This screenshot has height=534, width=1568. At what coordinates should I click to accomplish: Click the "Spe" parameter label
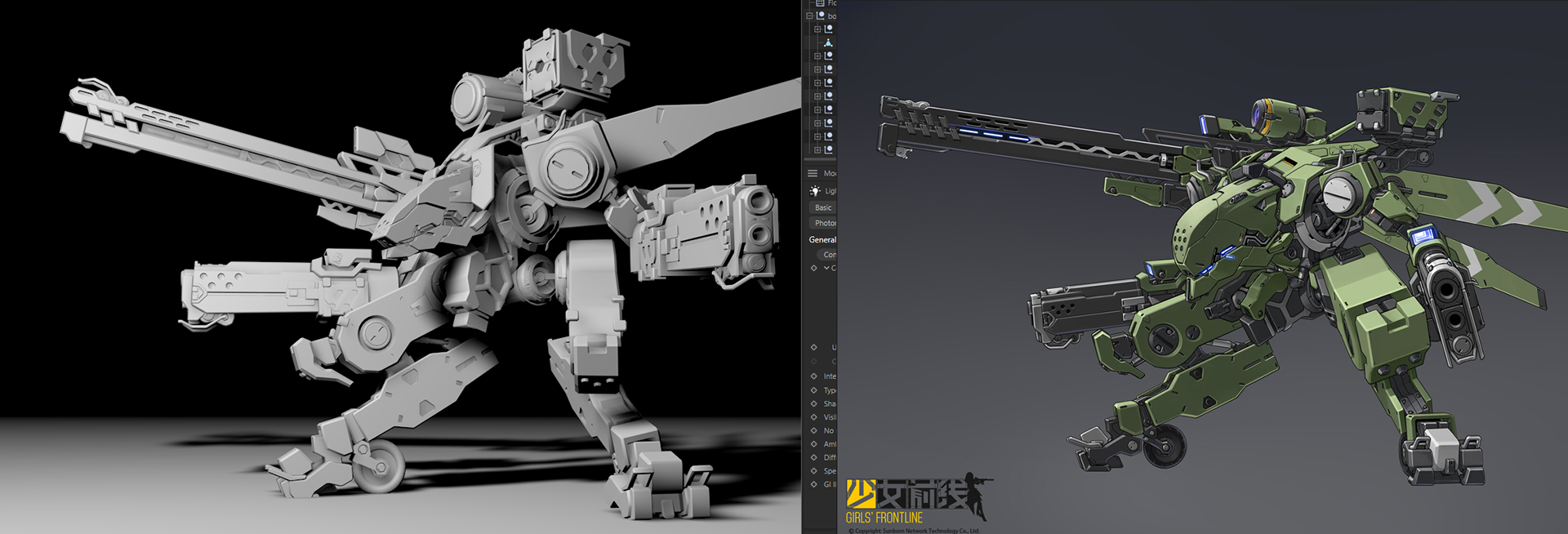pos(830,470)
